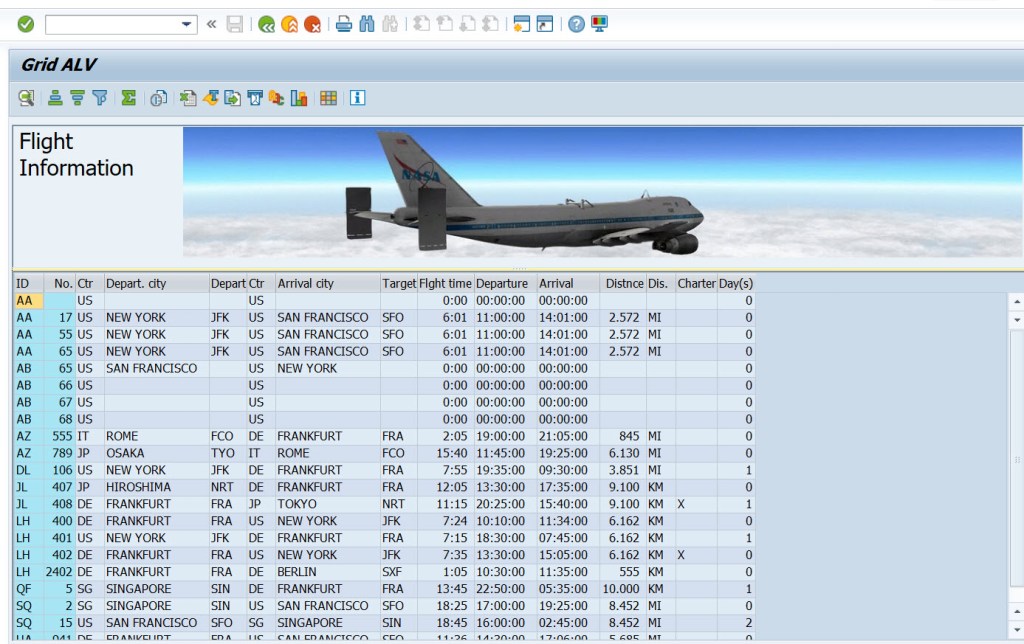Export the flight list to Excel
The height and width of the screenshot is (644, 1024).
click(188, 97)
